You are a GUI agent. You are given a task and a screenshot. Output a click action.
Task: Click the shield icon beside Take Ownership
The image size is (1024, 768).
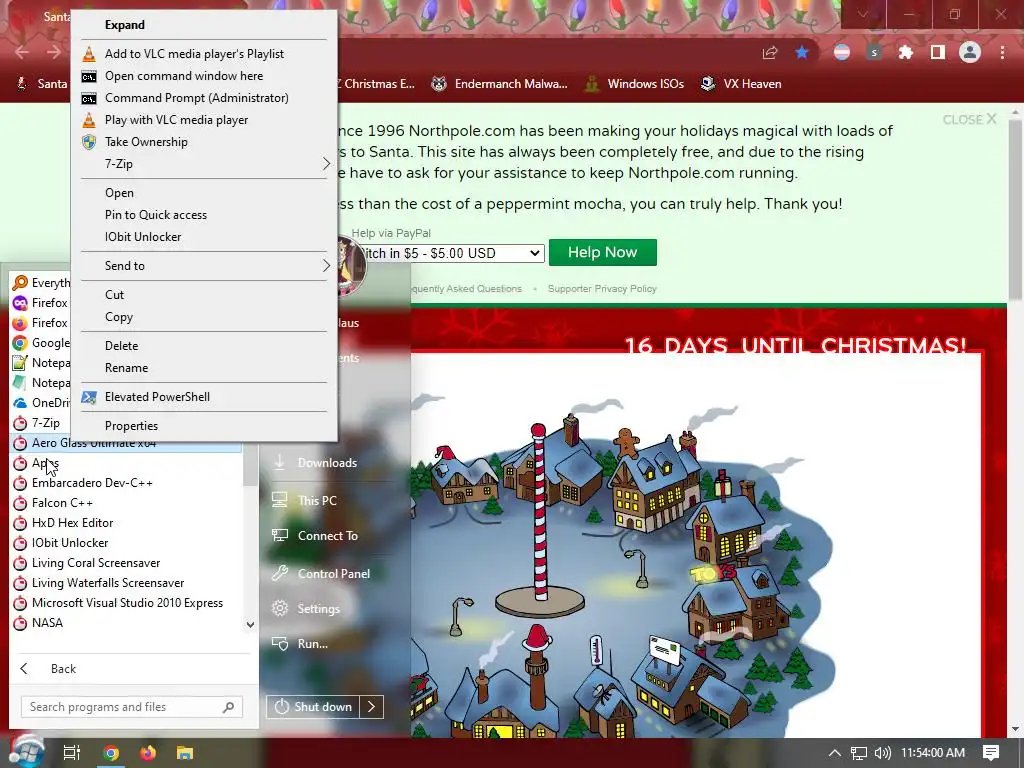[x=89, y=142]
